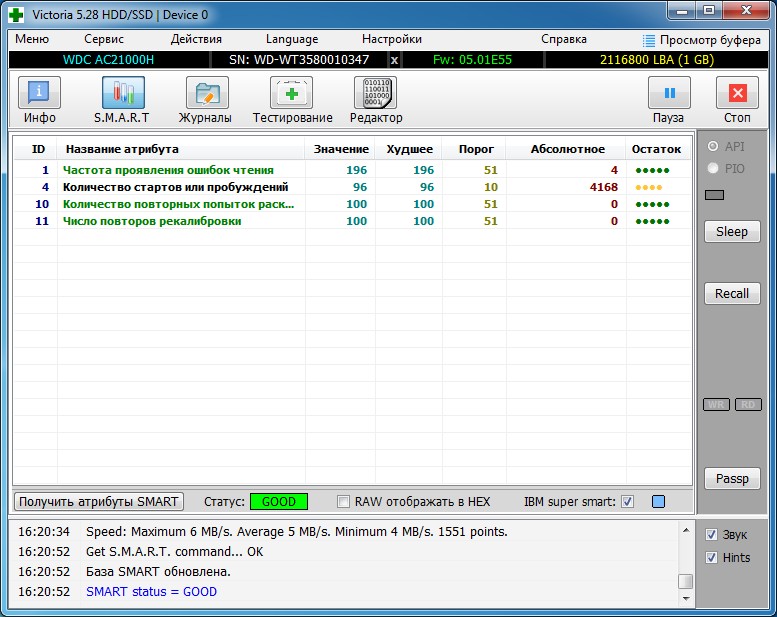Select row Число повторов рекалибровки
Image resolution: width=777 pixels, height=617 pixels.
click(x=352, y=221)
